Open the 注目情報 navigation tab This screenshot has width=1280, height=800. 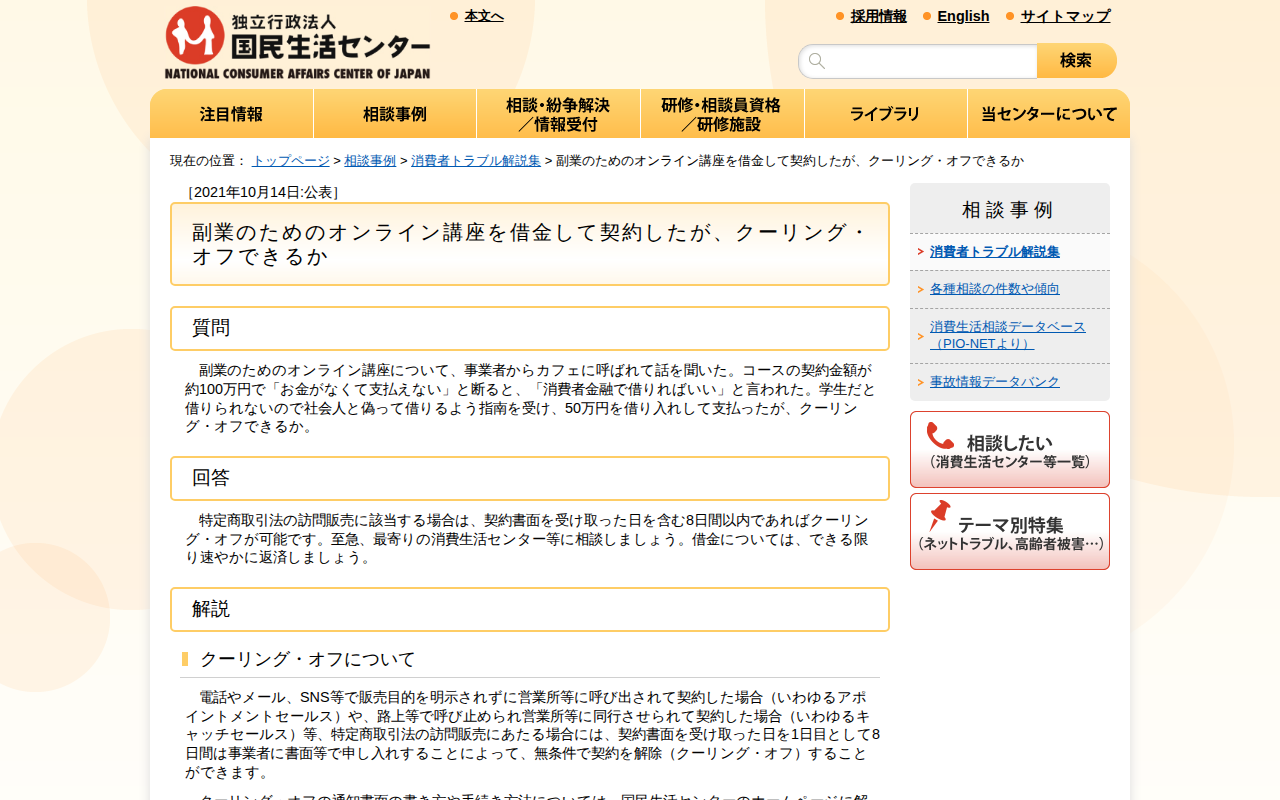231,113
